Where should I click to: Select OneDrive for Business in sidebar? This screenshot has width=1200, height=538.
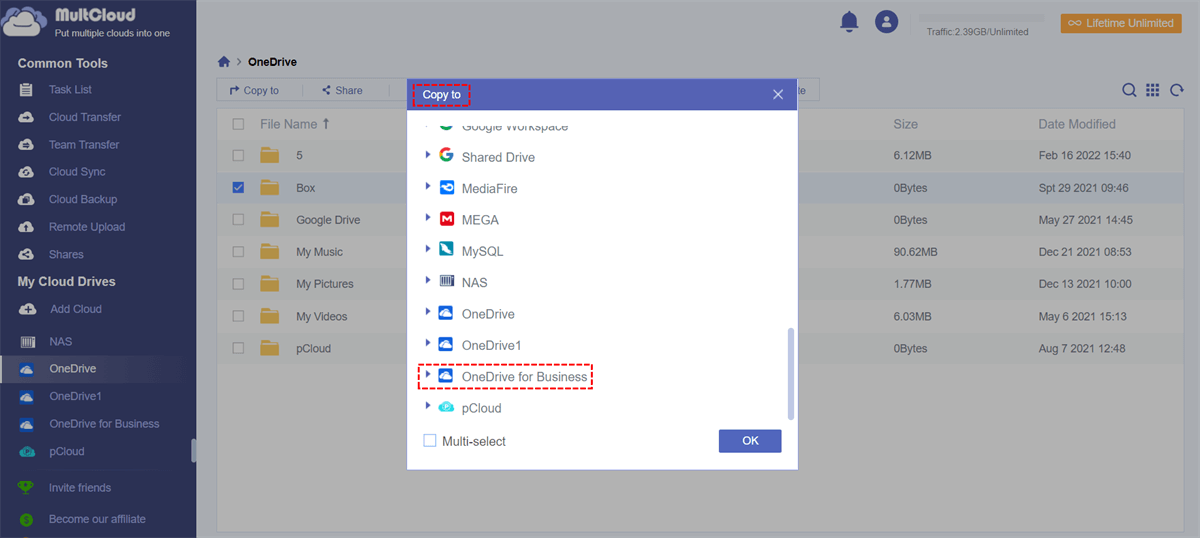click(104, 424)
